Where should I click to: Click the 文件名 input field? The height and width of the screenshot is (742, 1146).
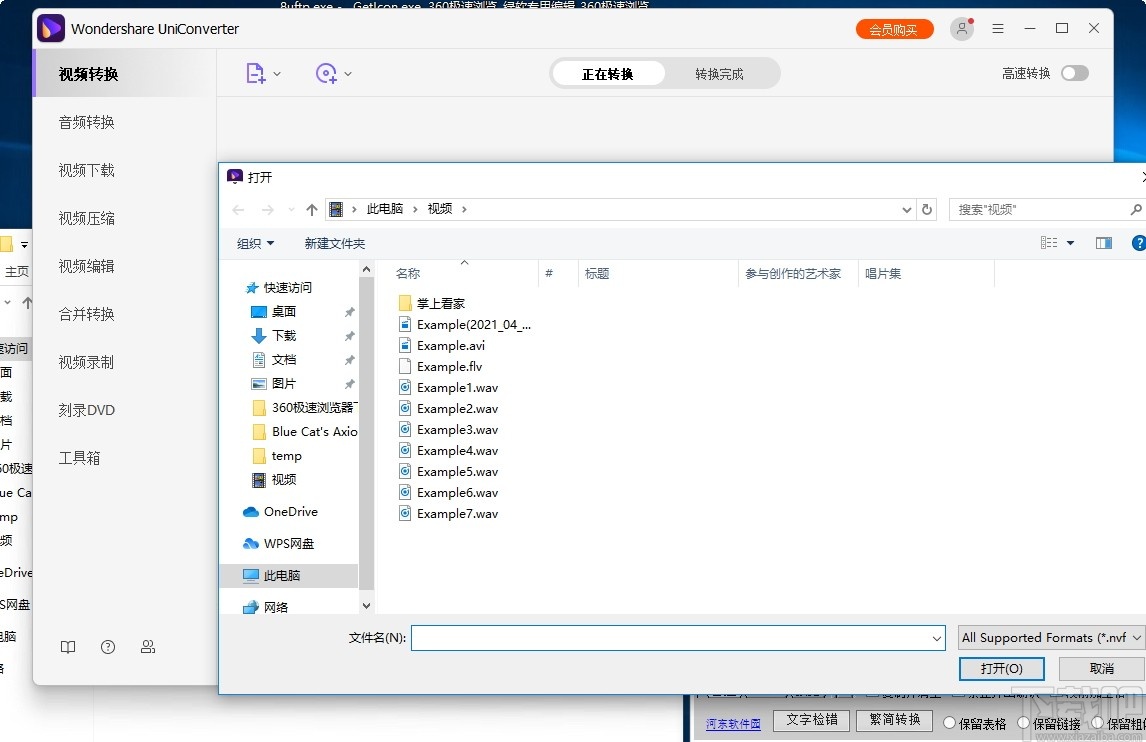(x=678, y=637)
